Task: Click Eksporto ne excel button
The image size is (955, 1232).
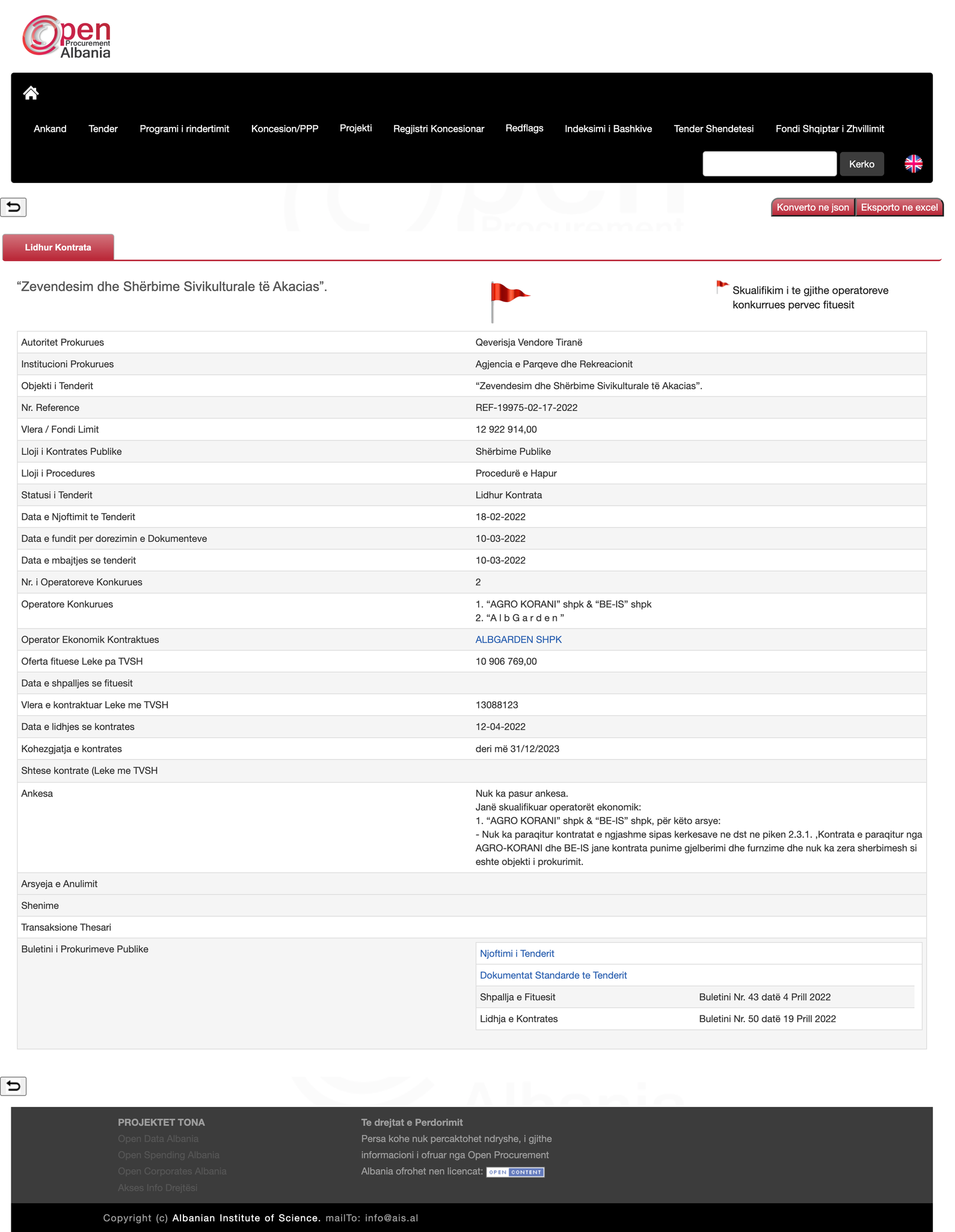Action: [898, 208]
